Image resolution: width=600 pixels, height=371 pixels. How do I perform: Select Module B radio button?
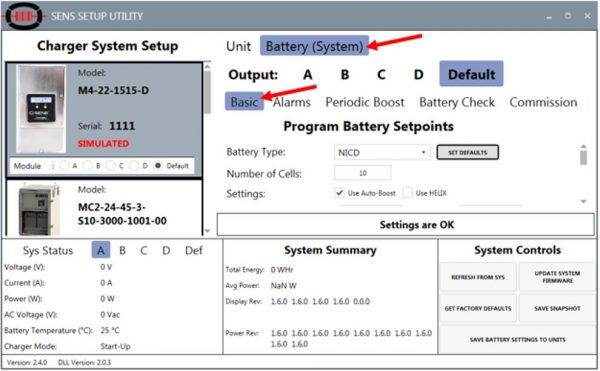pos(88,166)
